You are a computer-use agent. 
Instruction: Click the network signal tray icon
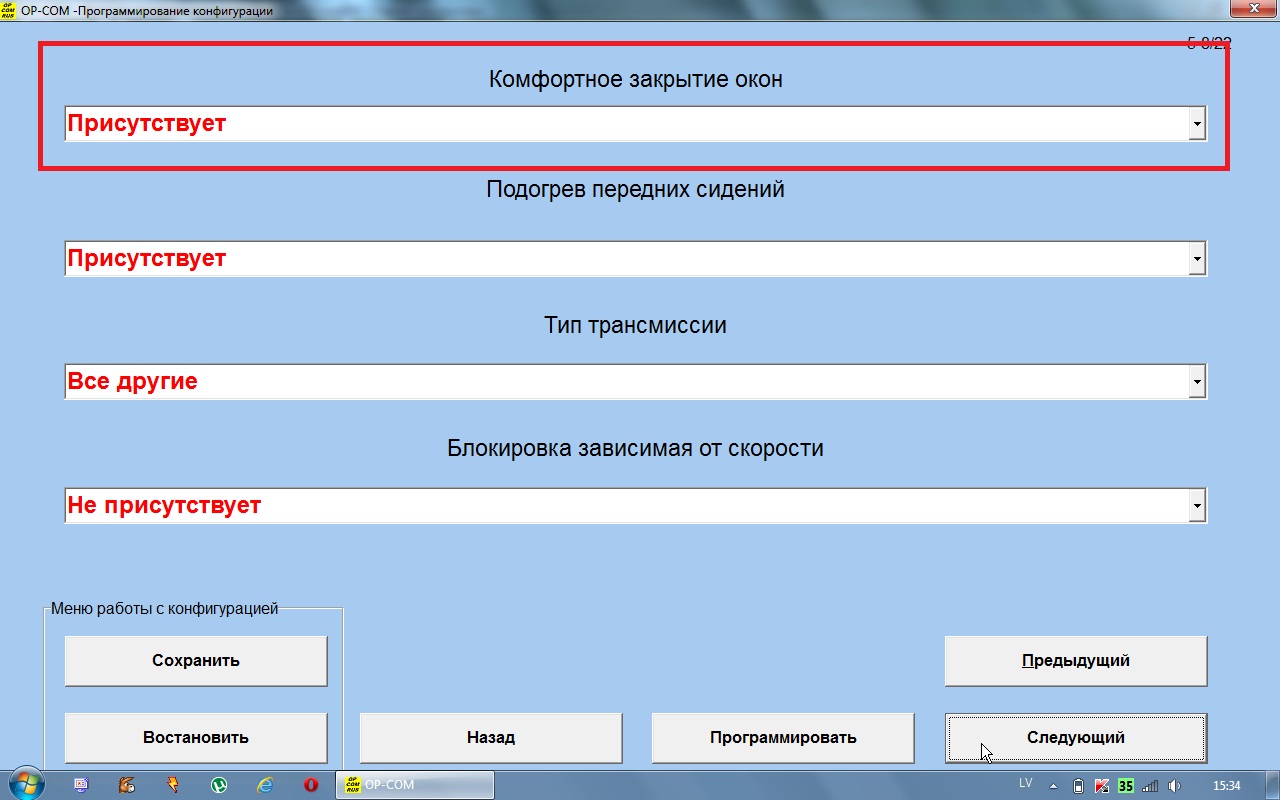coord(1150,785)
